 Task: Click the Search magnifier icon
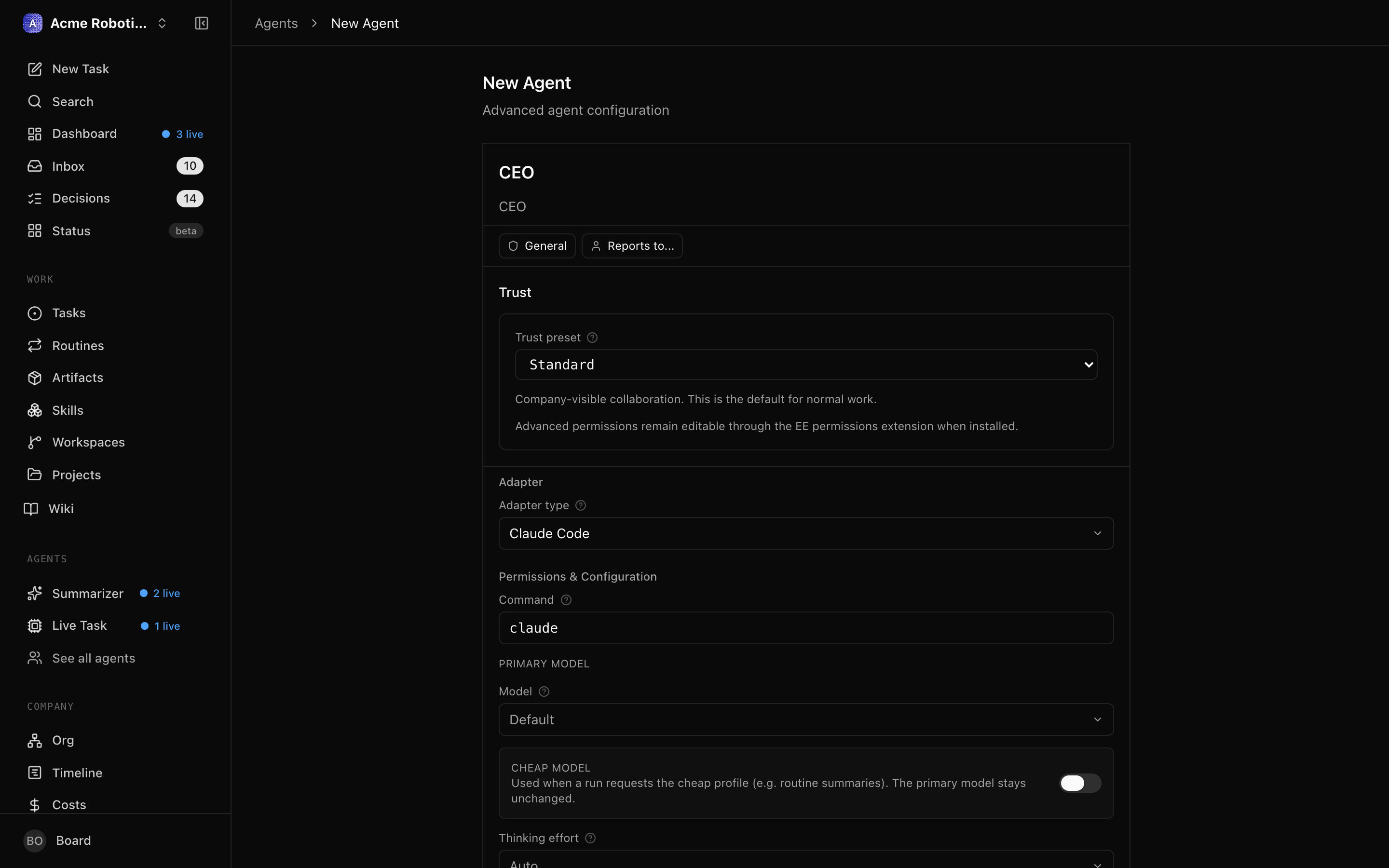click(34, 102)
